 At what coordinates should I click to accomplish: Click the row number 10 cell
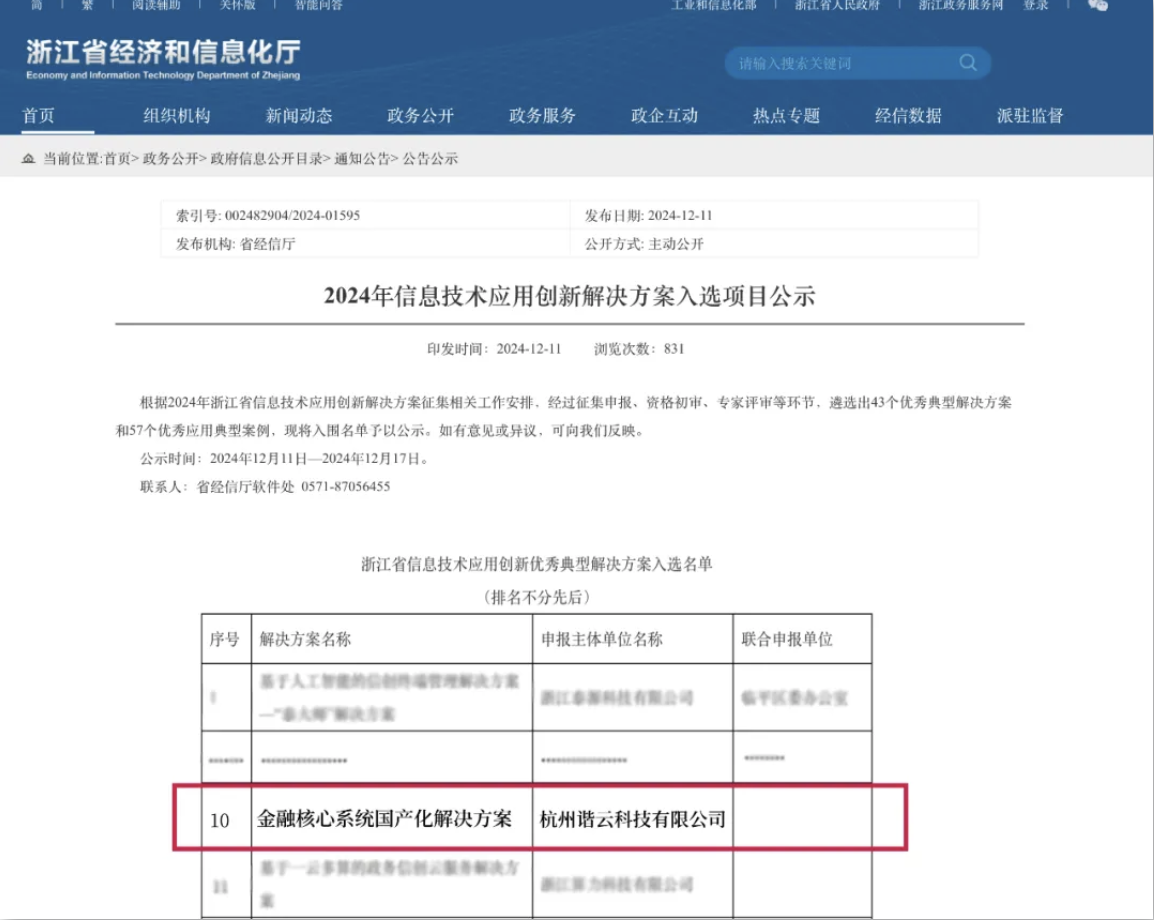point(220,820)
